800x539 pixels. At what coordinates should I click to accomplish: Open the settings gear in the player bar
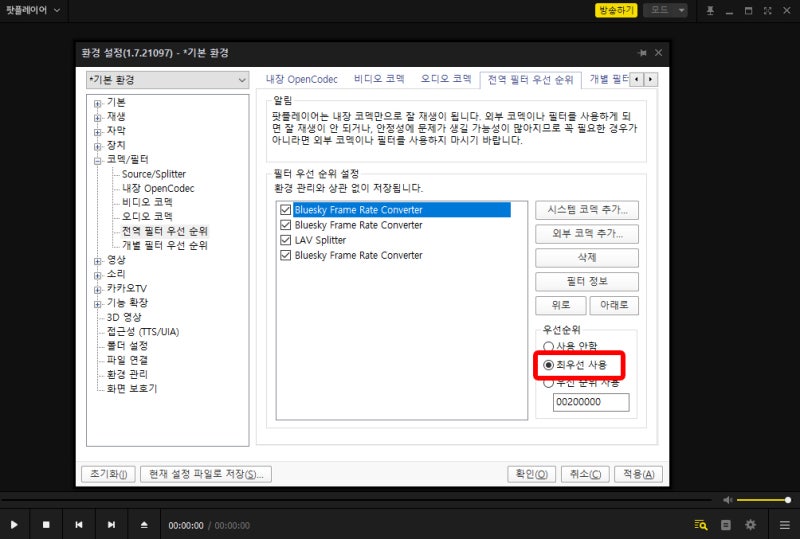751,525
